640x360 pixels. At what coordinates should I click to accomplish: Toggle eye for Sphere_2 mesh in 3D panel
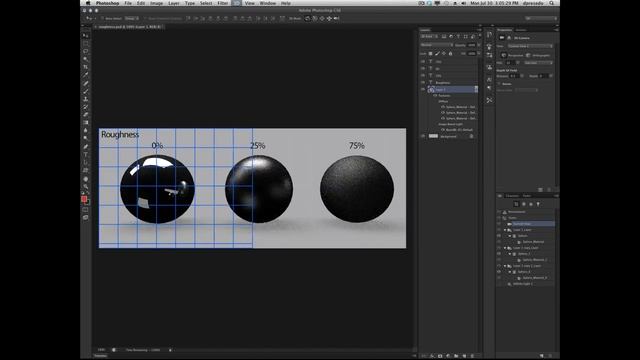[x=499, y=271]
